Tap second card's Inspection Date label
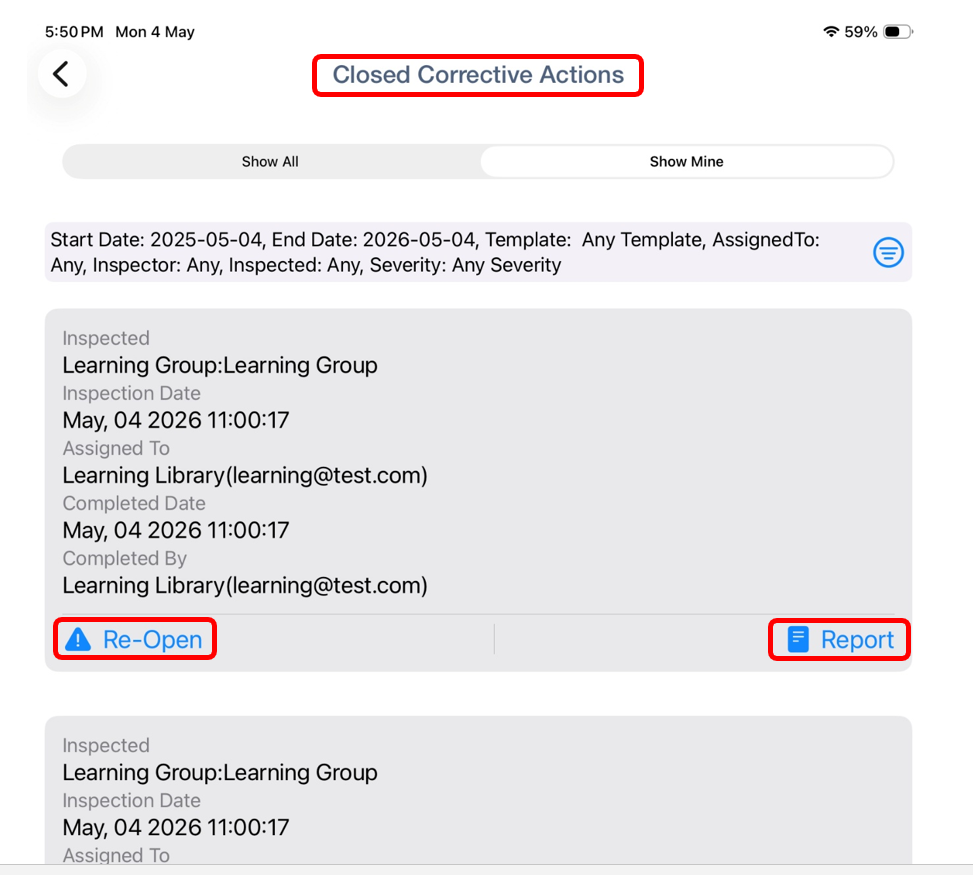 [132, 801]
